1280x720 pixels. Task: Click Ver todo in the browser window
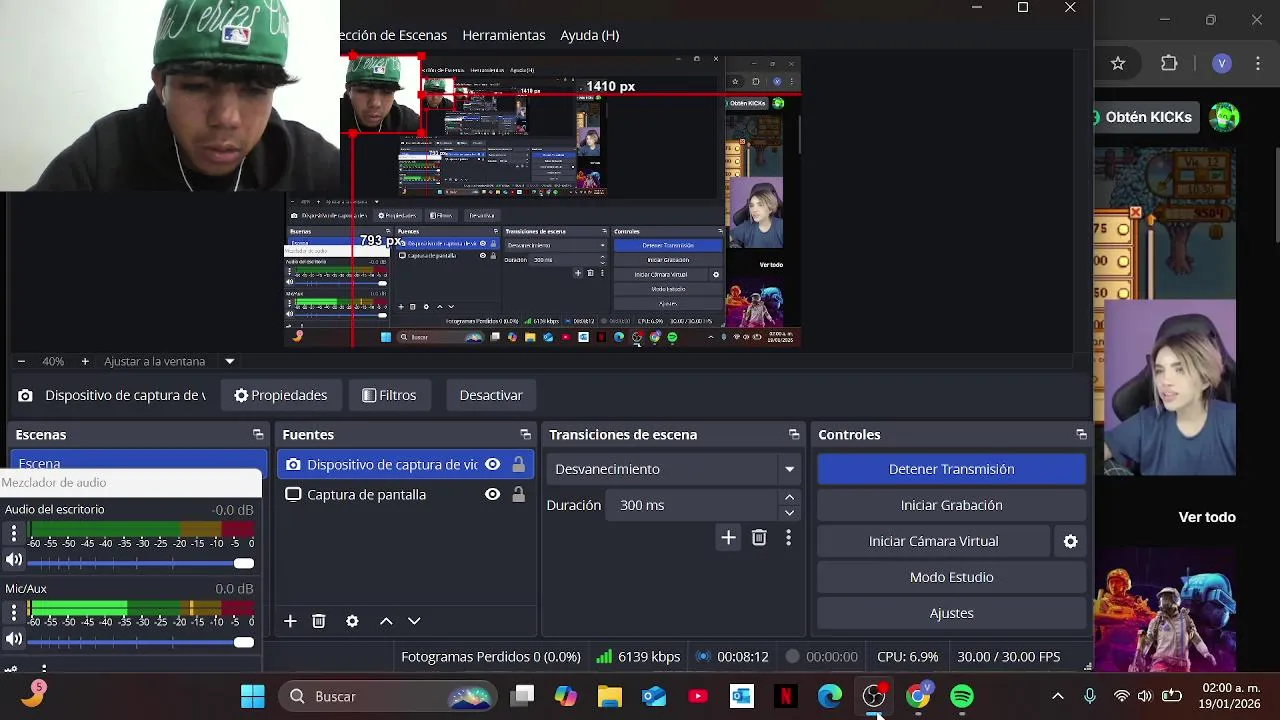(1207, 517)
